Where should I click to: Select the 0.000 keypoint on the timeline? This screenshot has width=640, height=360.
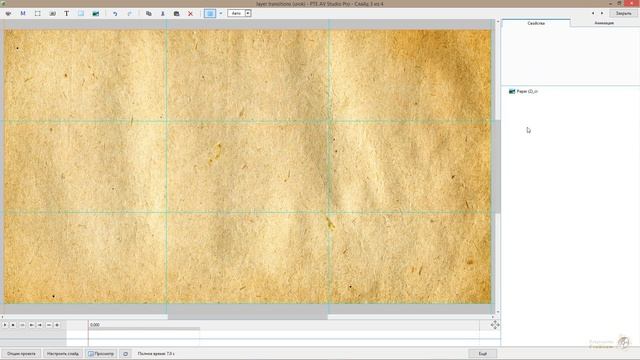[x=95, y=325]
